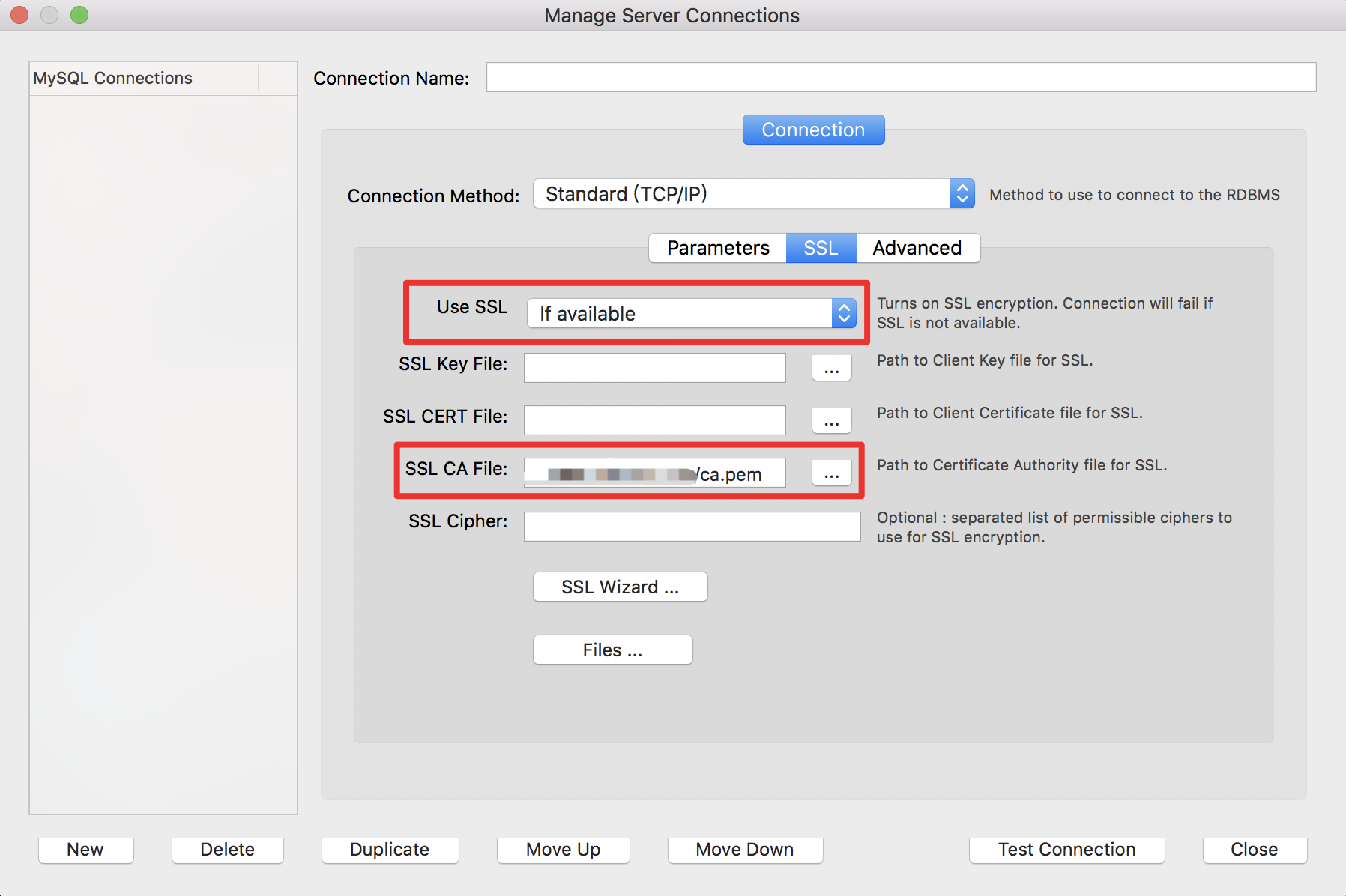Focus the Connection Name field

[x=901, y=77]
